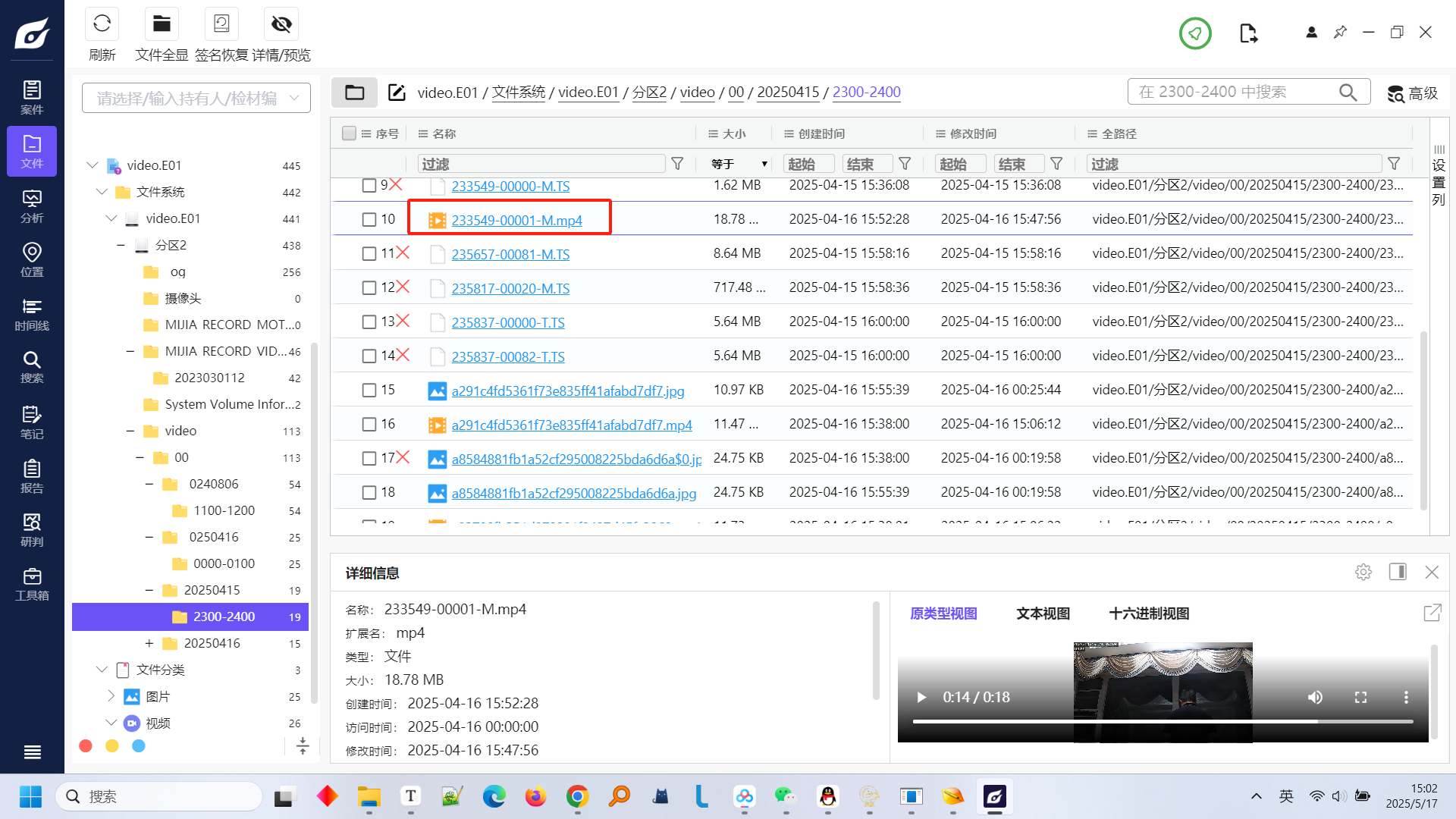This screenshot has width=1456, height=819.
Task: Click breadcrumb link 20250415
Action: click(x=788, y=92)
